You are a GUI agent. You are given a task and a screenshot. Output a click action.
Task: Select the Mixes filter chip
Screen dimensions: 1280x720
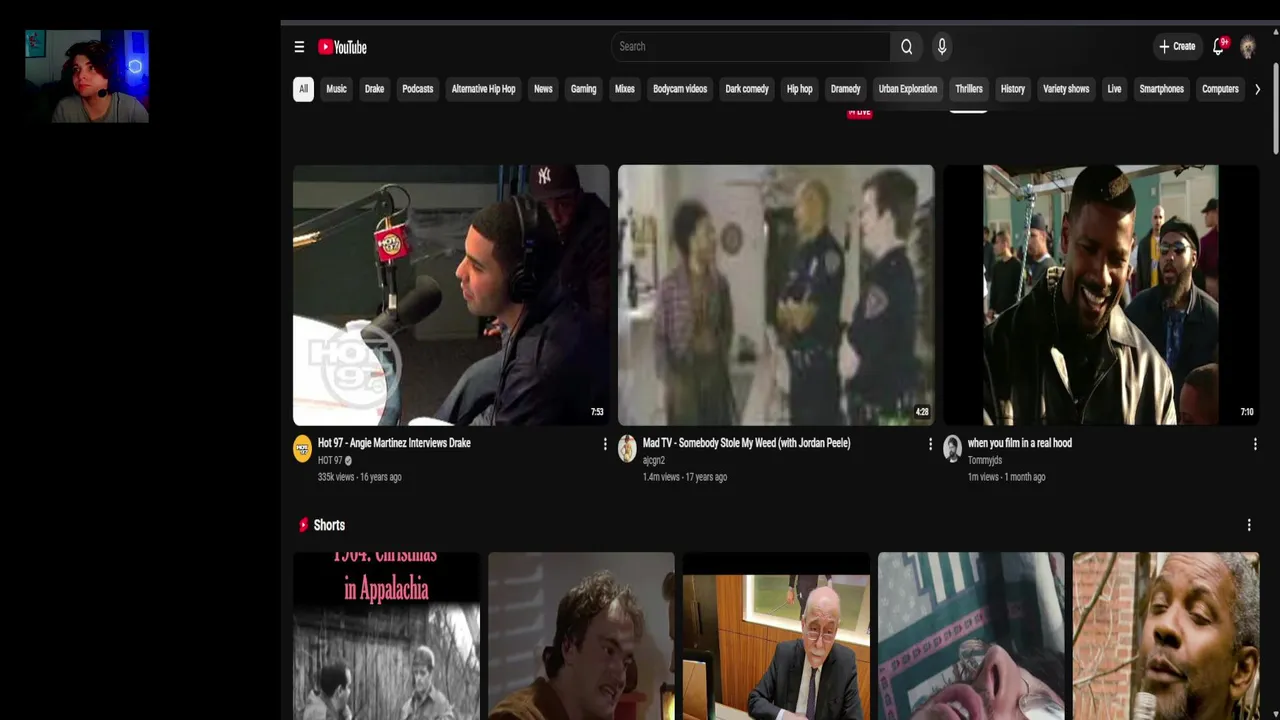[624, 89]
